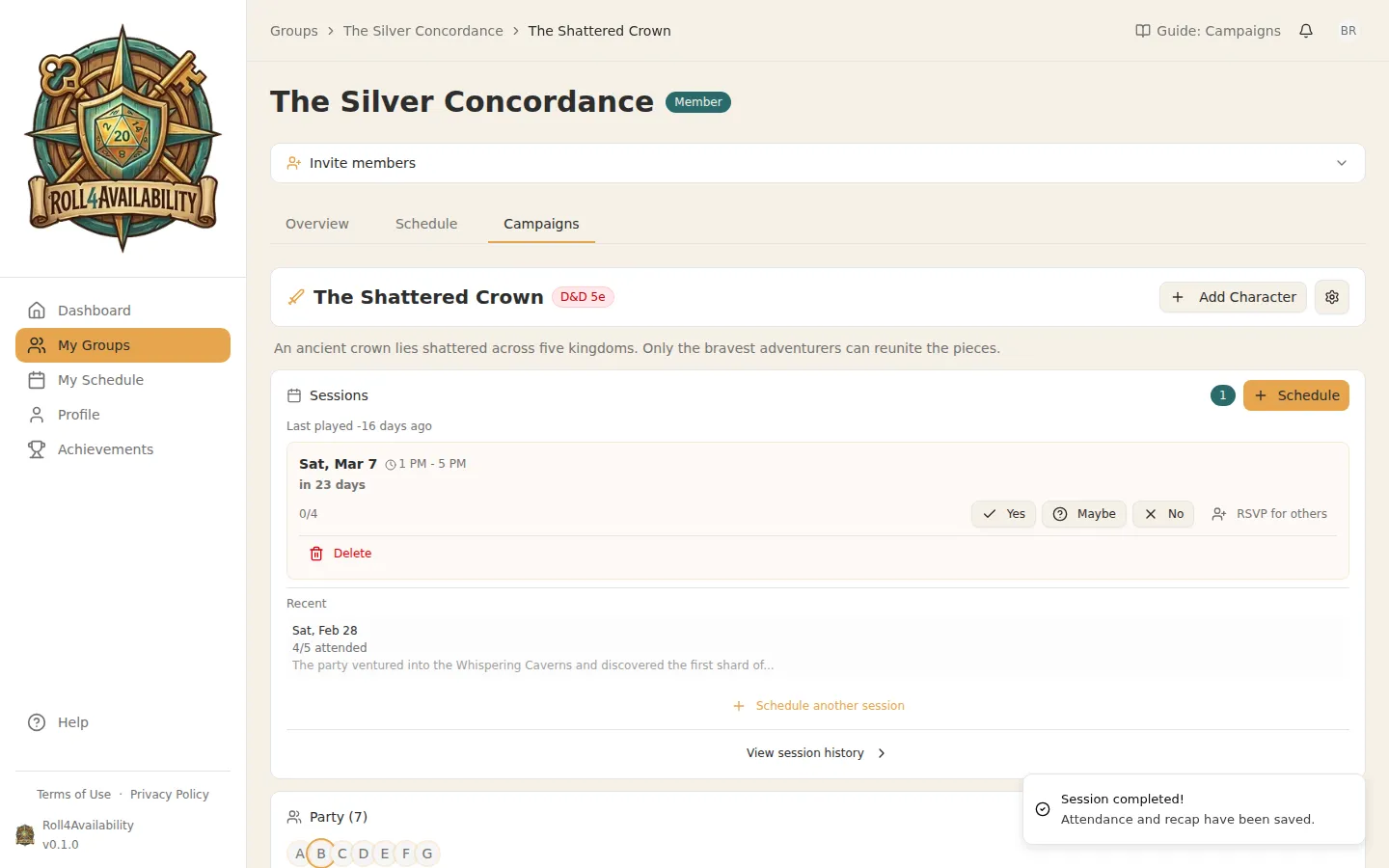Switch to the Schedule tab
The height and width of the screenshot is (868, 1389).
[426, 224]
